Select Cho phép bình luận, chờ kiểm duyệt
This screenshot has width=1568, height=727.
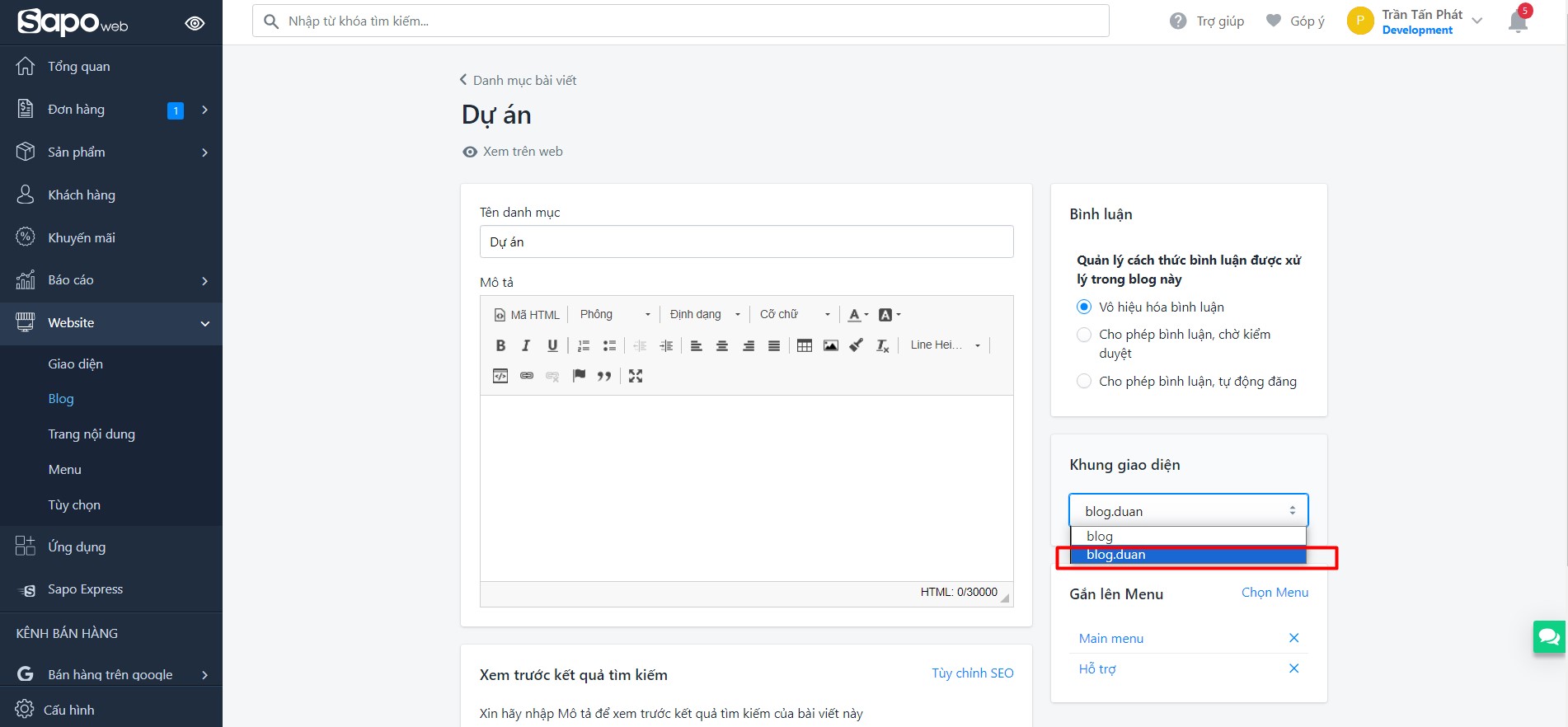click(1084, 335)
